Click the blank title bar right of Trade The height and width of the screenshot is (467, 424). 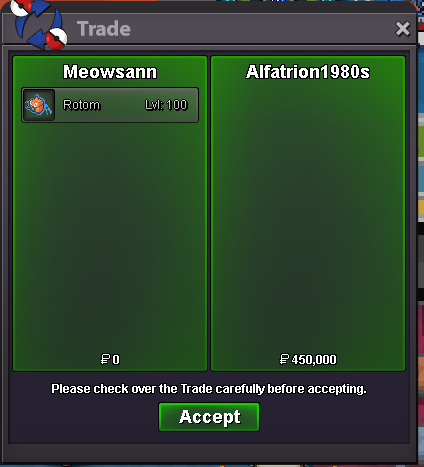point(260,29)
